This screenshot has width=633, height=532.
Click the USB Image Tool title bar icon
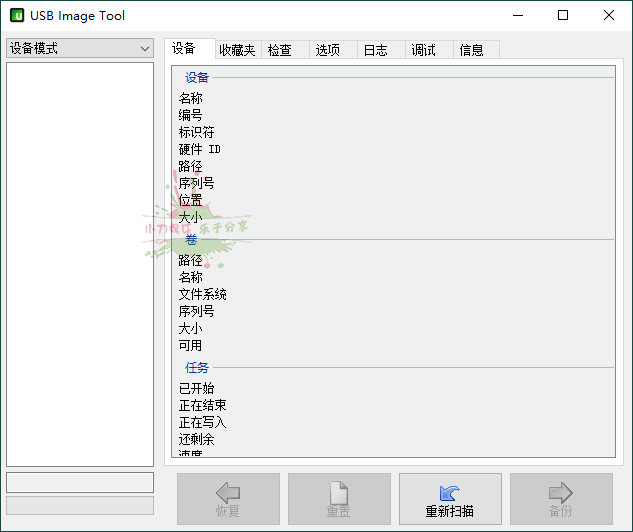17,16
